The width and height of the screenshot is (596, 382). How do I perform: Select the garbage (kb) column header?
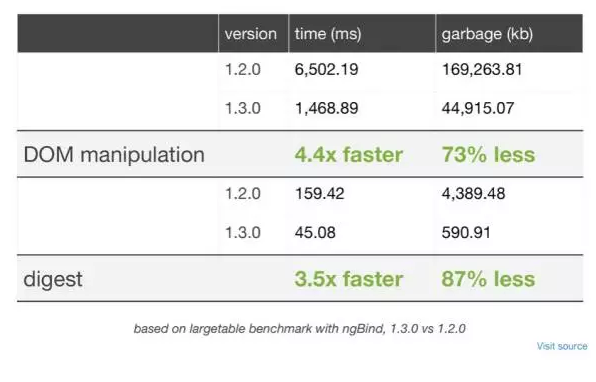coord(487,35)
